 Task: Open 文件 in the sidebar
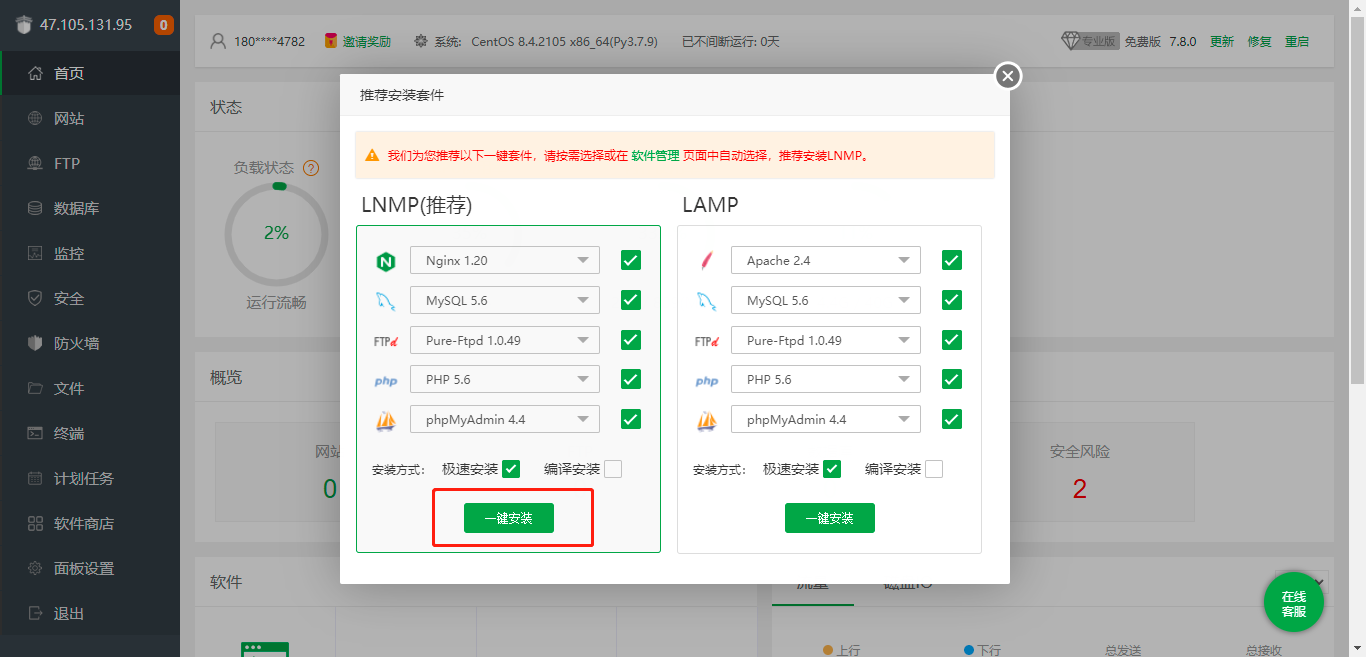[x=90, y=388]
